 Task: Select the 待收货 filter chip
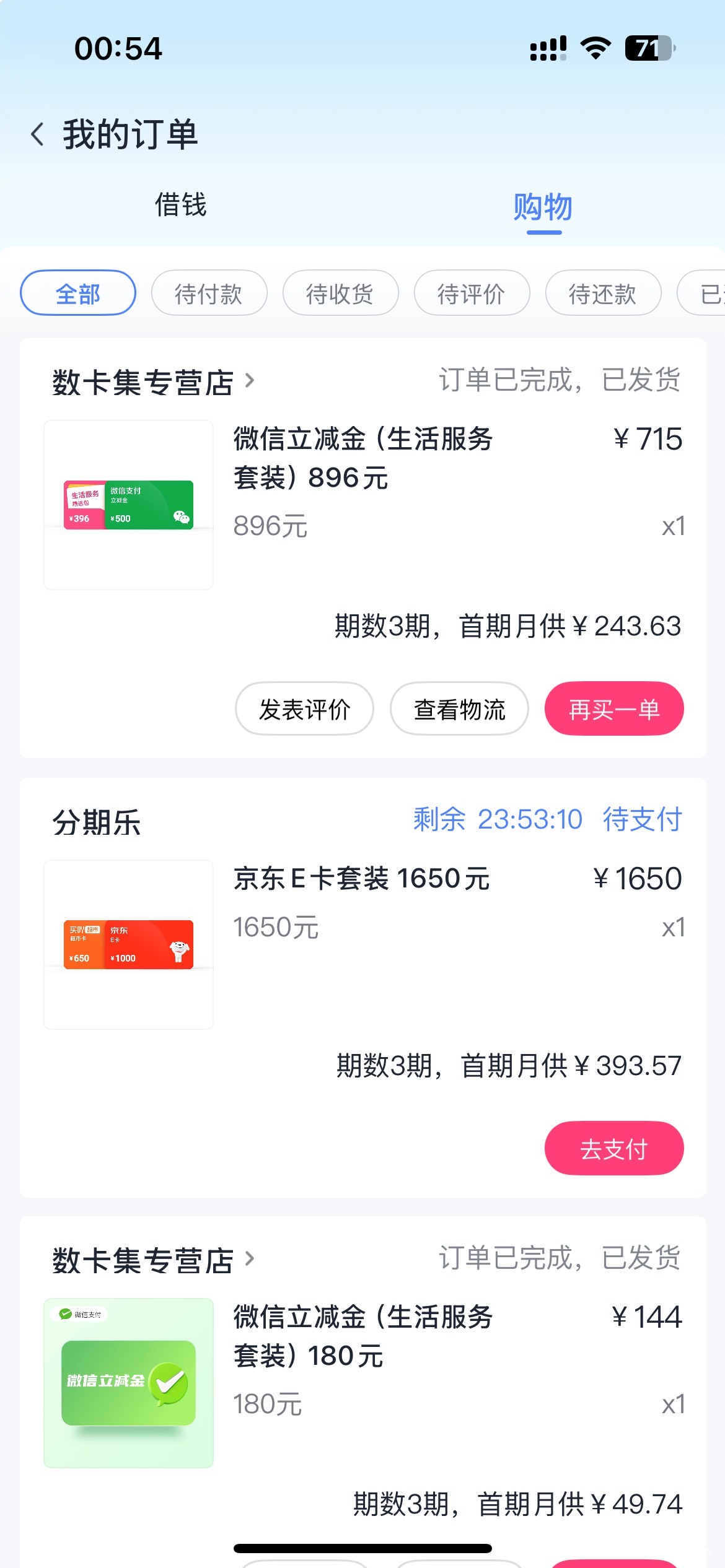click(x=340, y=293)
